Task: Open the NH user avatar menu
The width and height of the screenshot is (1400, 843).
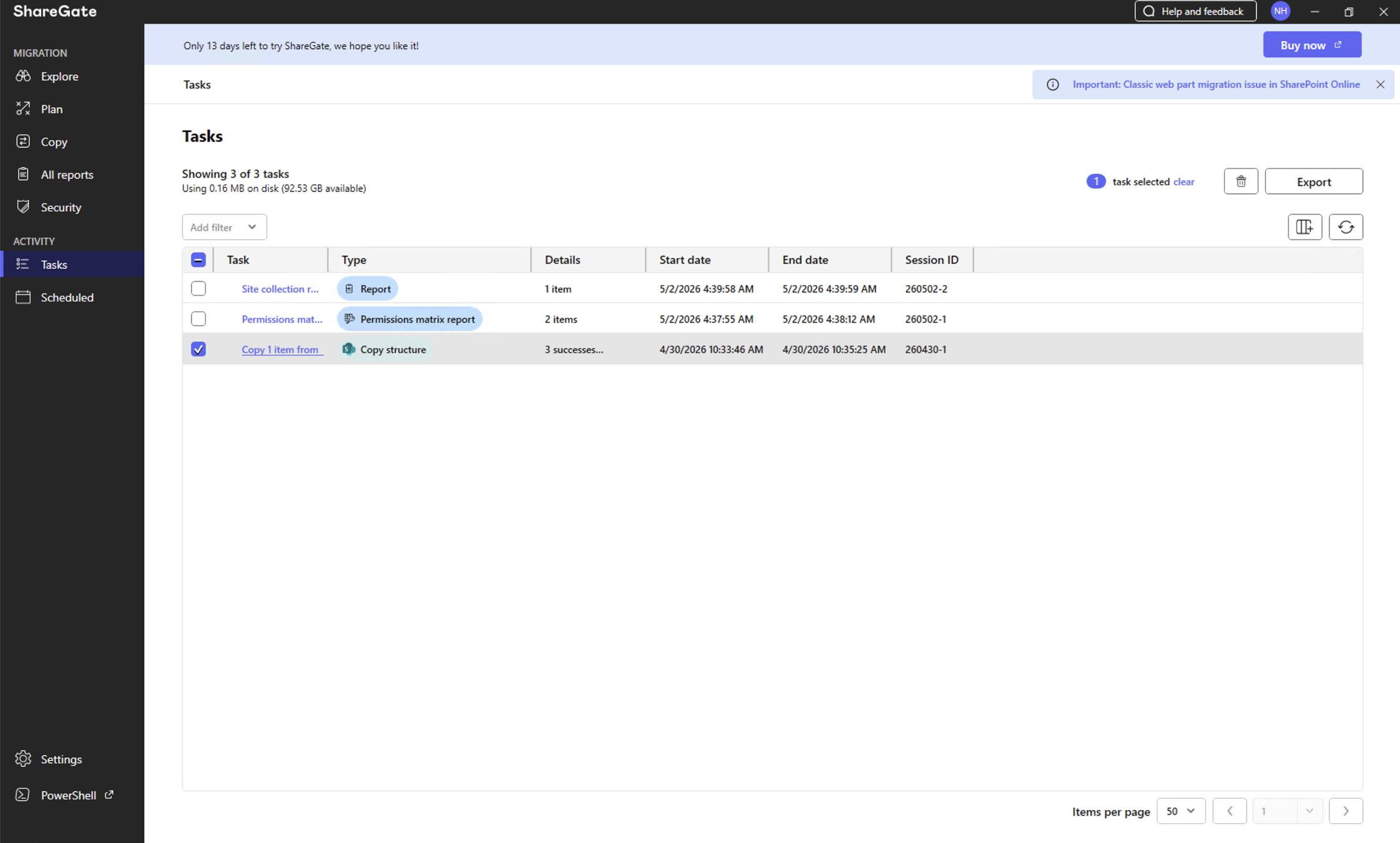Action: 1280,11
